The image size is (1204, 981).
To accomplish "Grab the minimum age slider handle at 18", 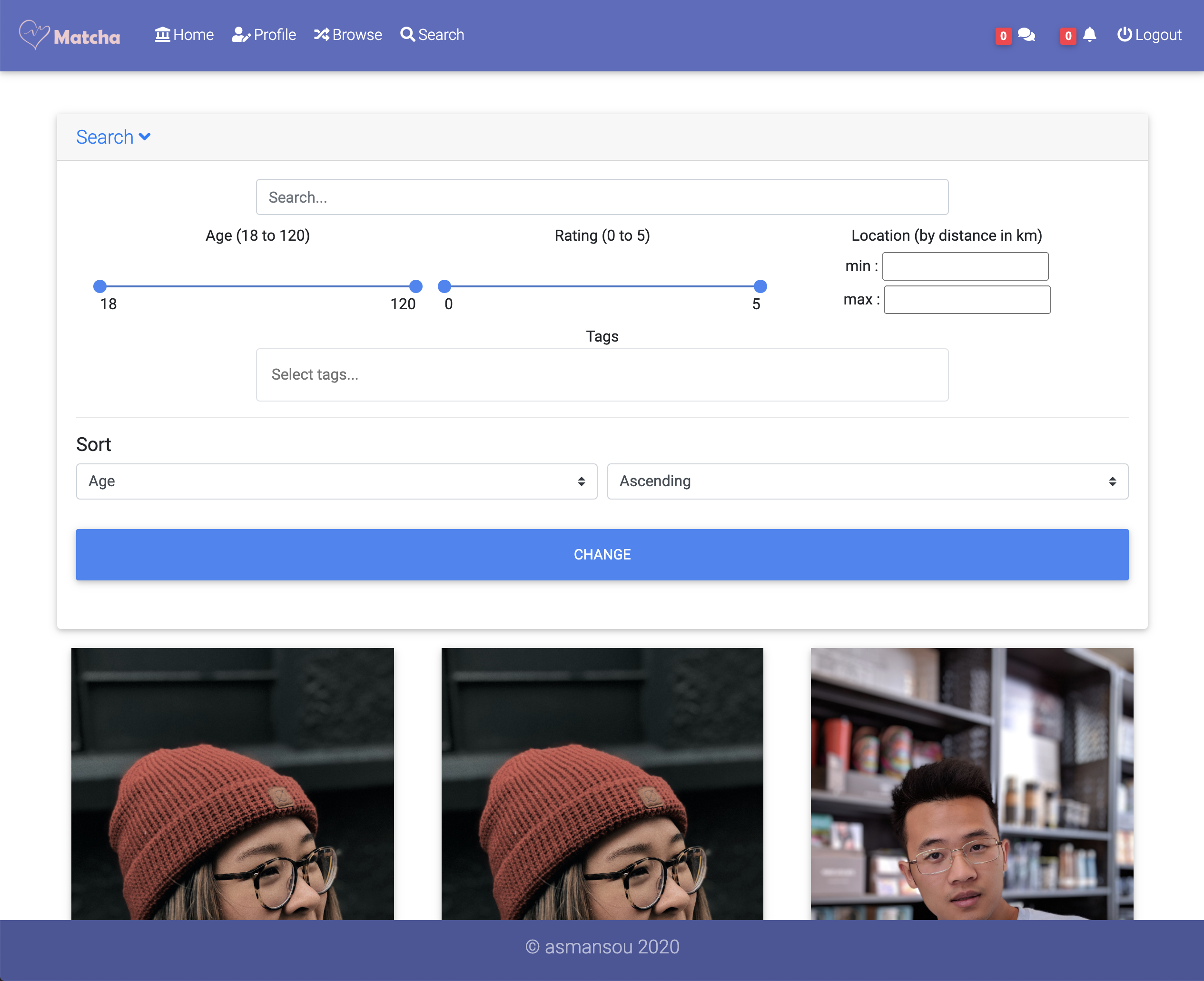I will click(x=100, y=286).
